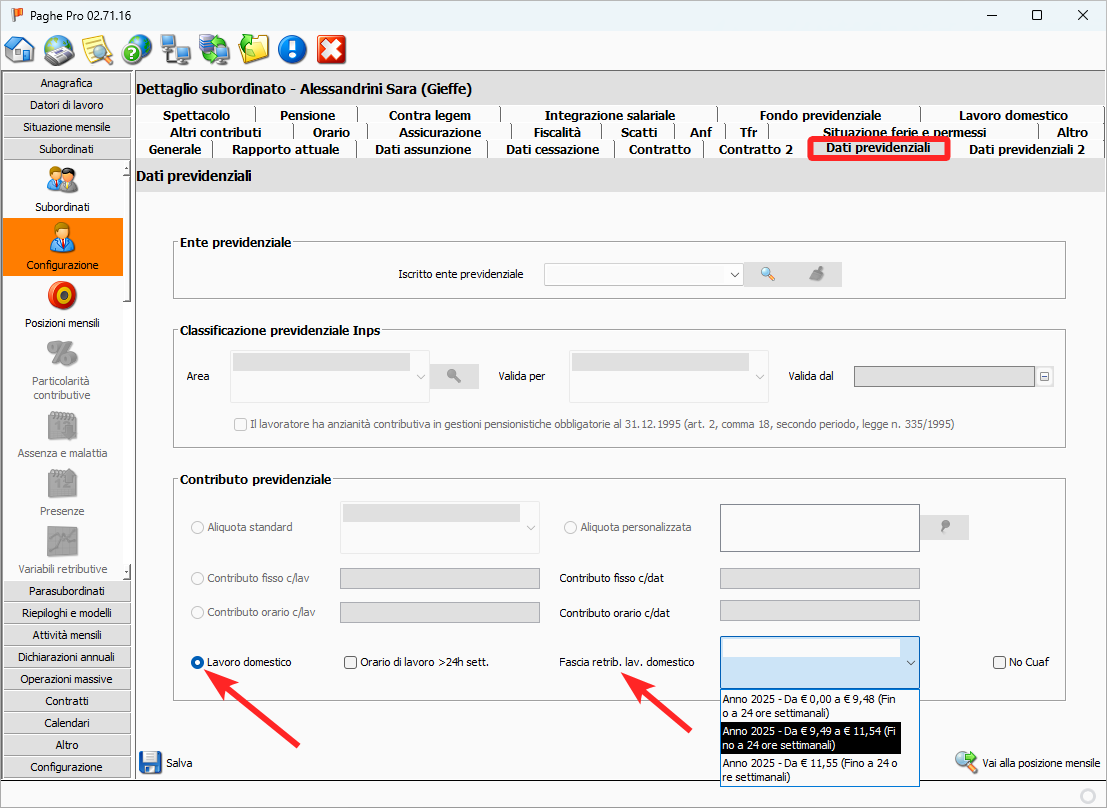Image resolution: width=1107 pixels, height=808 pixels.
Task: Switch to the Dati previdenziali 2 tab
Action: tap(1026, 149)
